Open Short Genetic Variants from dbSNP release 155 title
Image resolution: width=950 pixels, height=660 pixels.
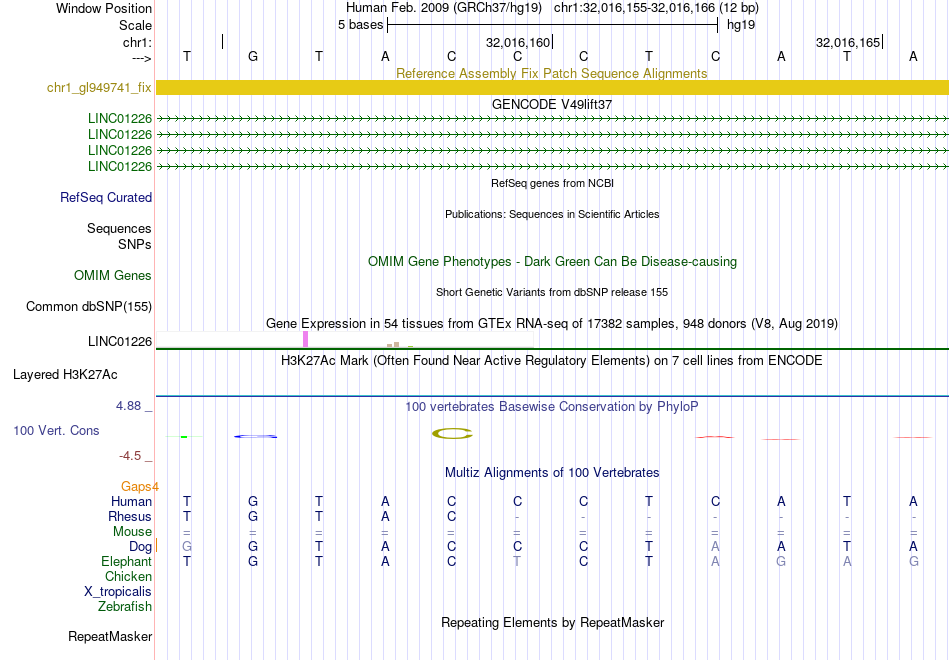(x=552, y=292)
